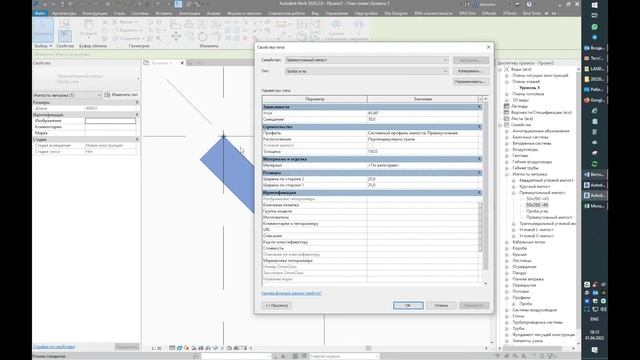Click the detail level icon in view control bar
The image size is (640, 360).
[x=172, y=348]
